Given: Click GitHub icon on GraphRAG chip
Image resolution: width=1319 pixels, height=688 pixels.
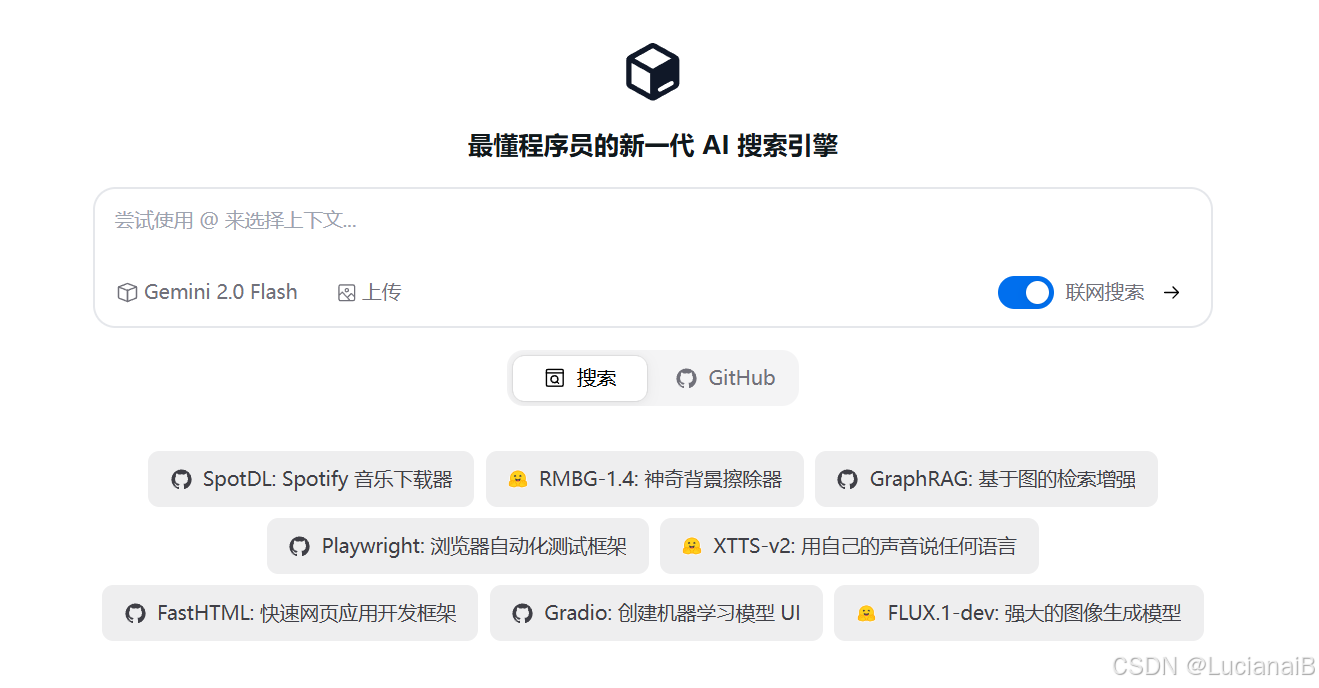Looking at the screenshot, I should (848, 480).
